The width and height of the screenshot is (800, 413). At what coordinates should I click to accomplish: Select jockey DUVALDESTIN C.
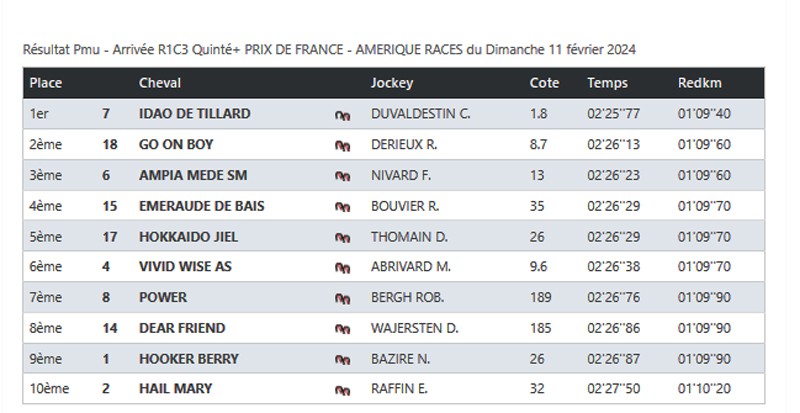[x=420, y=114]
